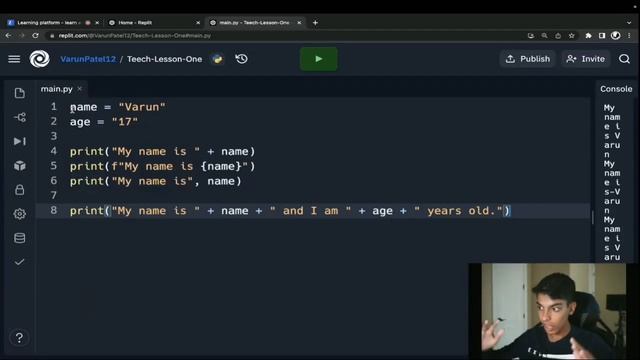
Task: Run the code with green play button
Action: [319, 59]
